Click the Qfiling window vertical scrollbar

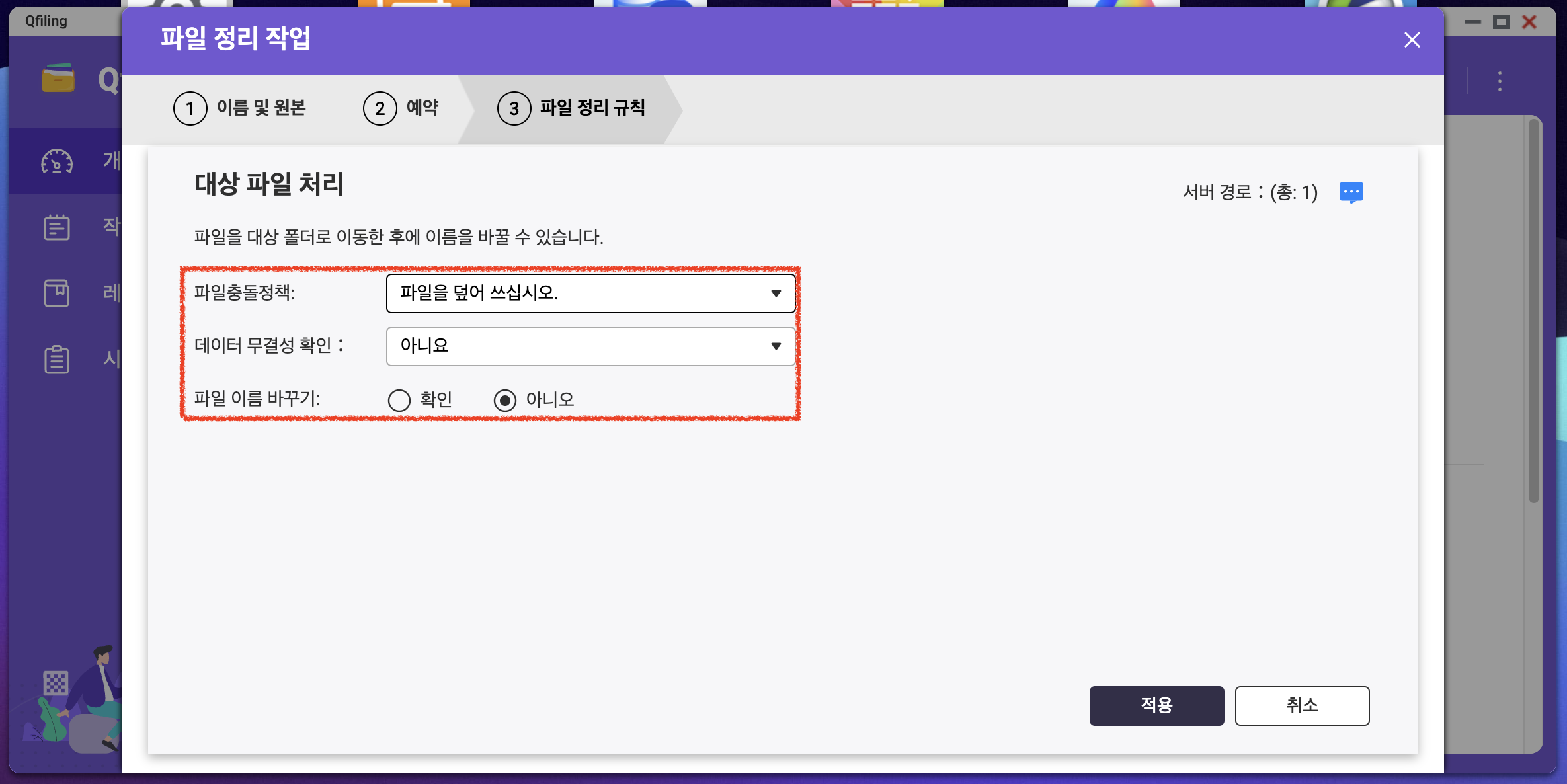[x=1534, y=311]
